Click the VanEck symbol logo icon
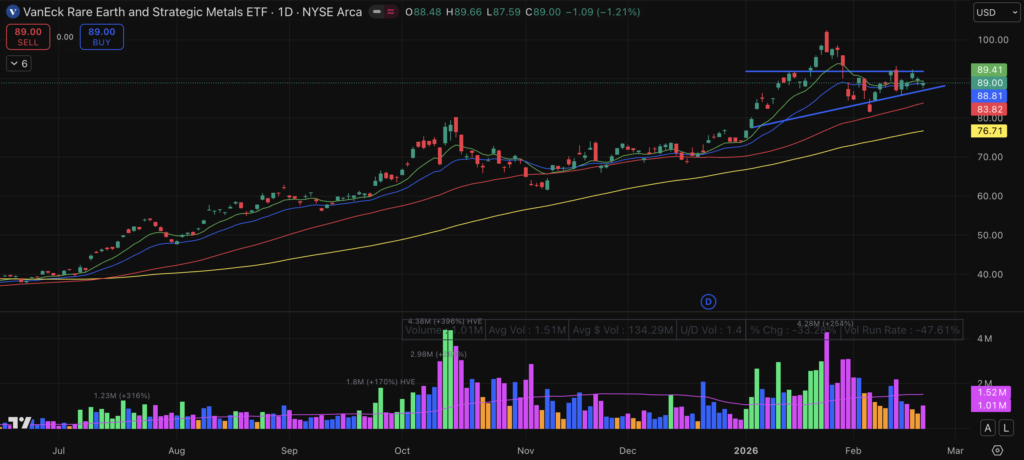 tap(11, 13)
